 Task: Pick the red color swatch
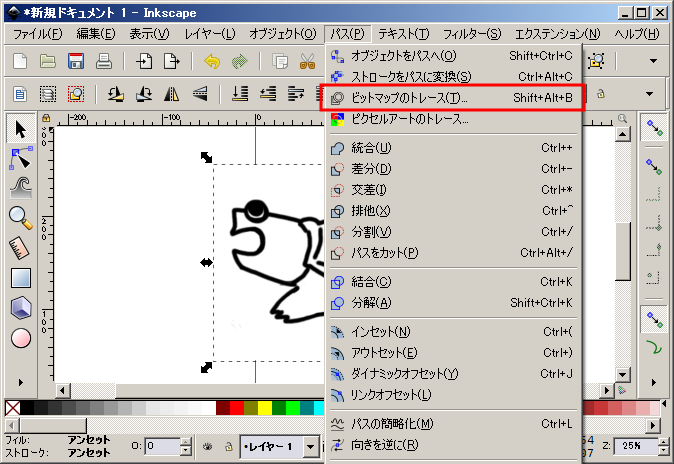click(236, 408)
